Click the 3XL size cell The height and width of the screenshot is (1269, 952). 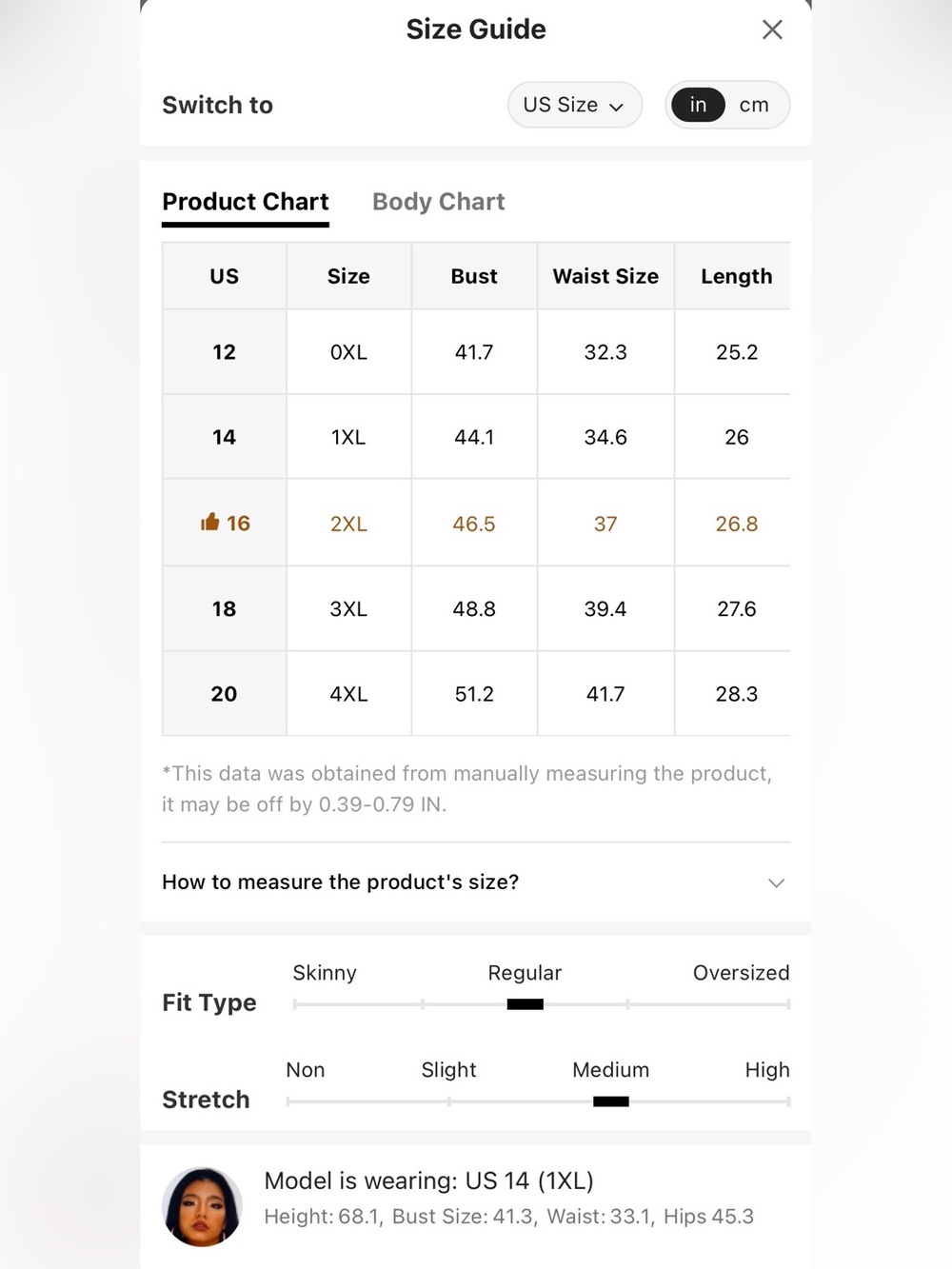348,608
